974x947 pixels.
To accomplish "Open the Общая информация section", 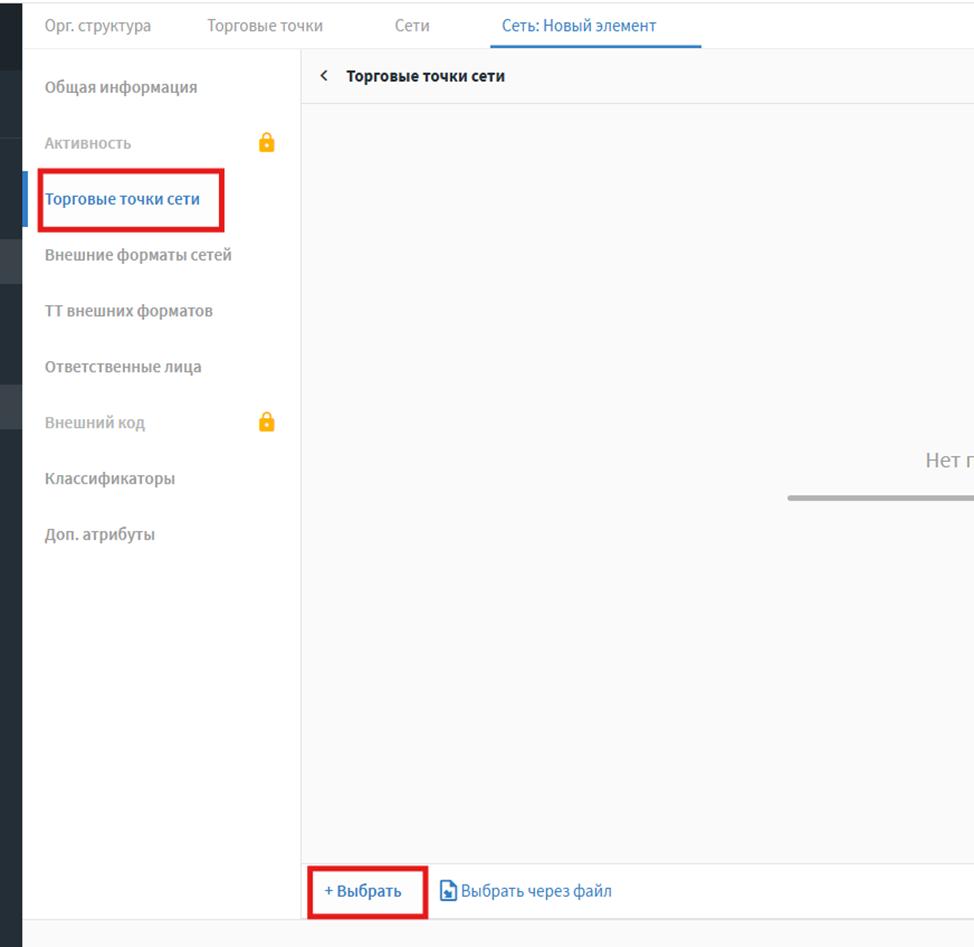I will (x=121, y=87).
